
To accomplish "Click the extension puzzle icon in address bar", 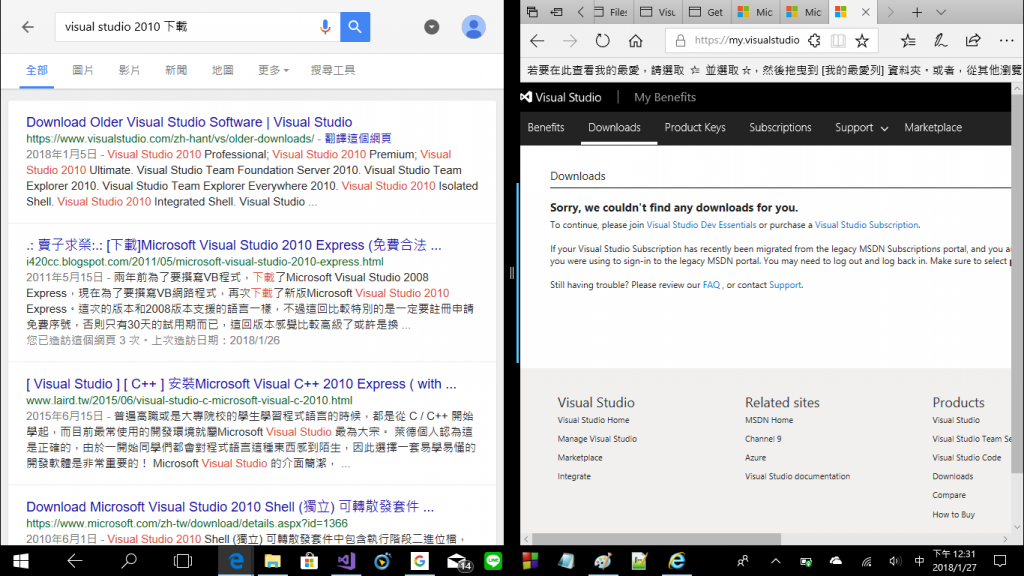I will 814,40.
